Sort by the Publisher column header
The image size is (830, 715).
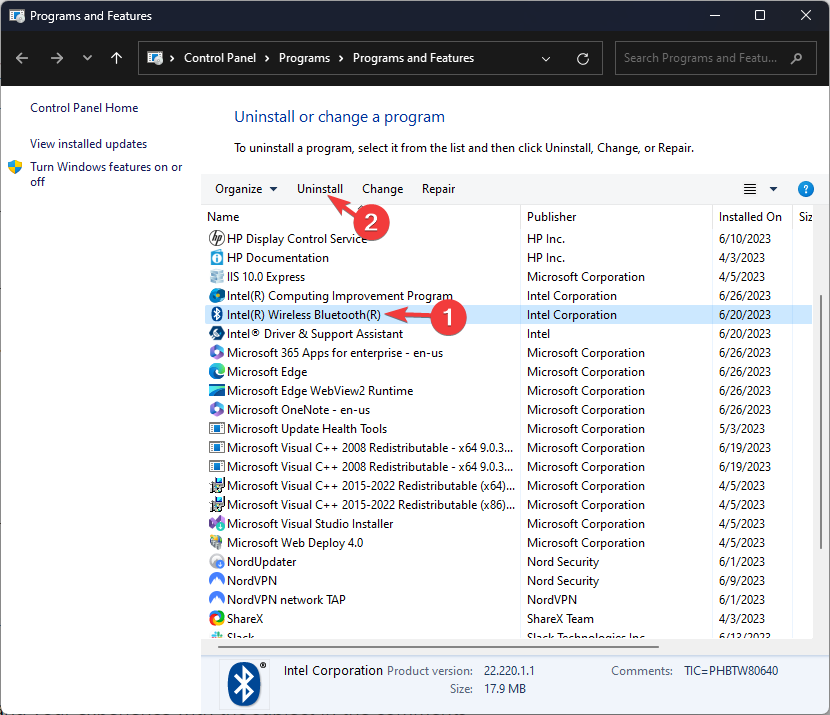coord(552,217)
